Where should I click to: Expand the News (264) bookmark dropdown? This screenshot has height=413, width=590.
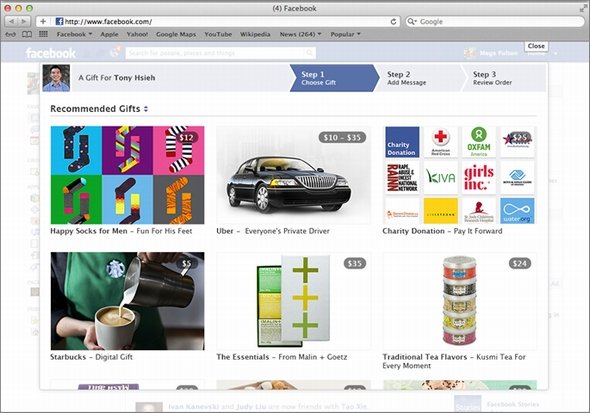click(300, 34)
